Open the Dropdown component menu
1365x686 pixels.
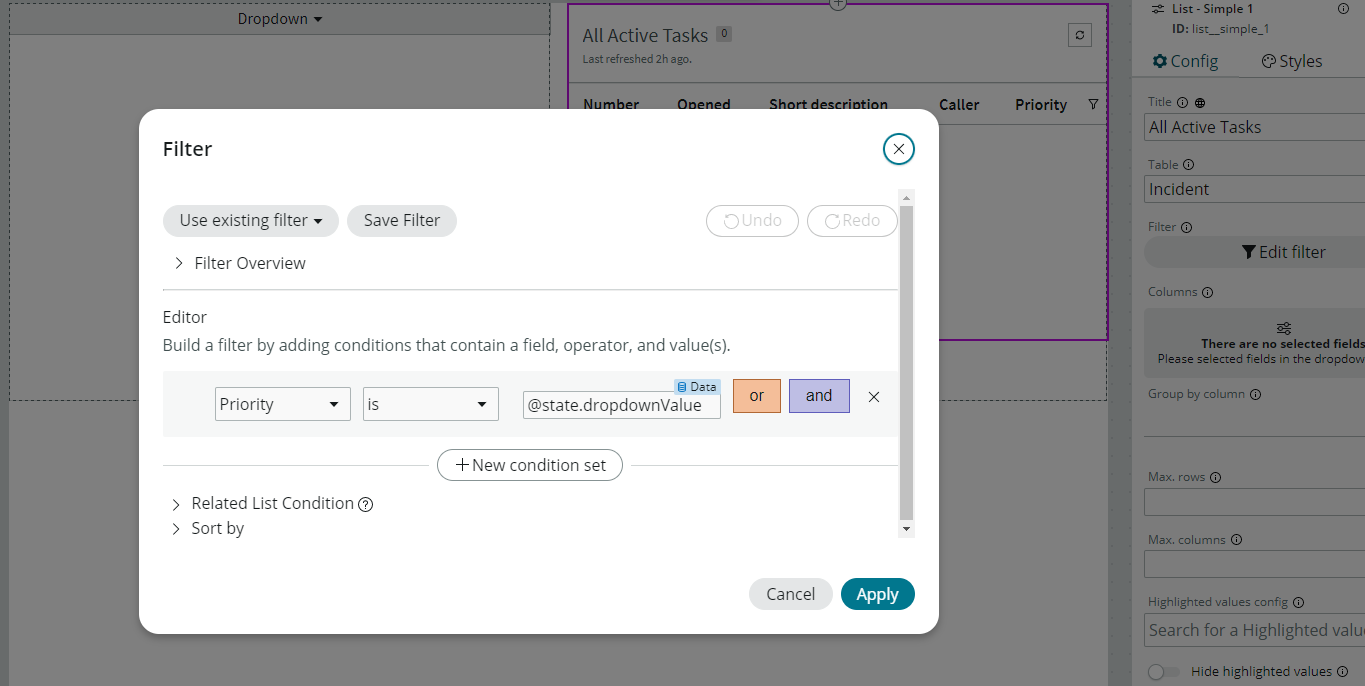pyautogui.click(x=280, y=19)
